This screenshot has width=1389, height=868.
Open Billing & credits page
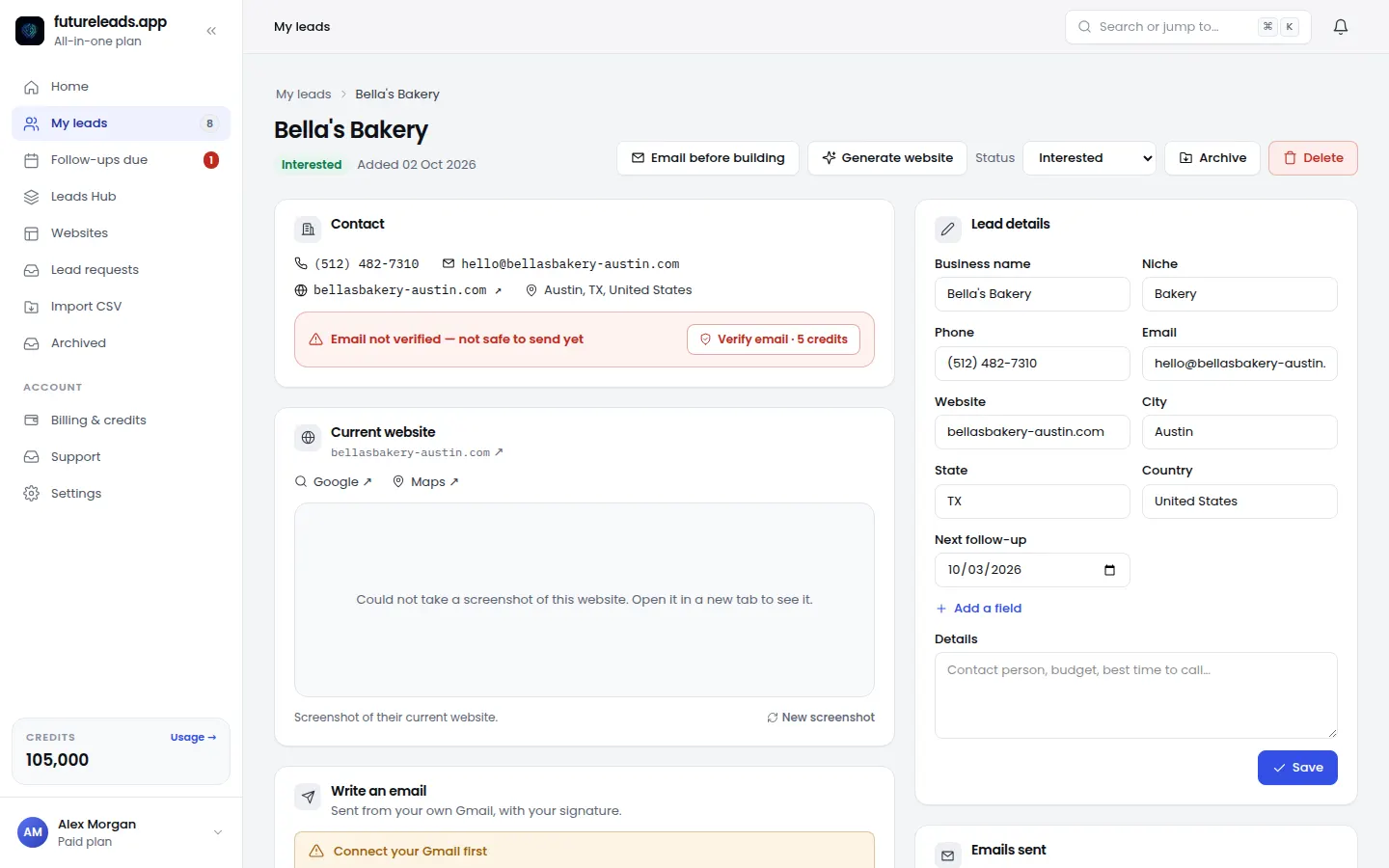click(x=121, y=420)
